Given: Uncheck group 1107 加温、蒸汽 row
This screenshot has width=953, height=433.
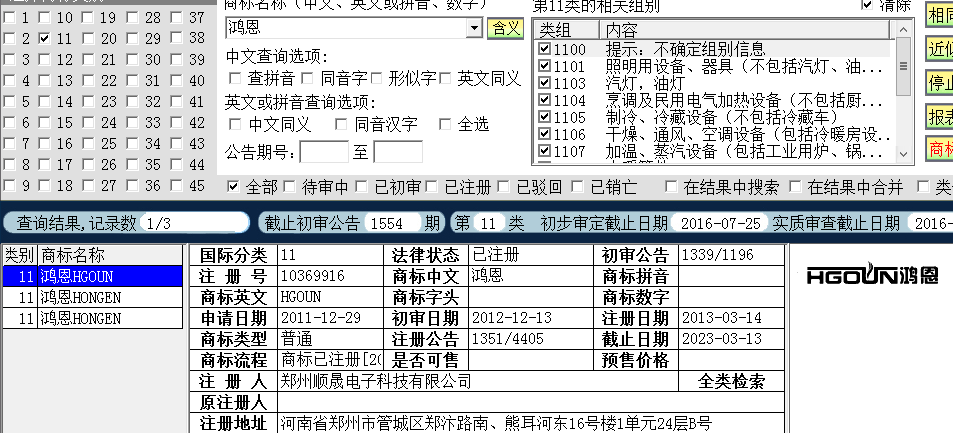Looking at the screenshot, I should pos(545,151).
